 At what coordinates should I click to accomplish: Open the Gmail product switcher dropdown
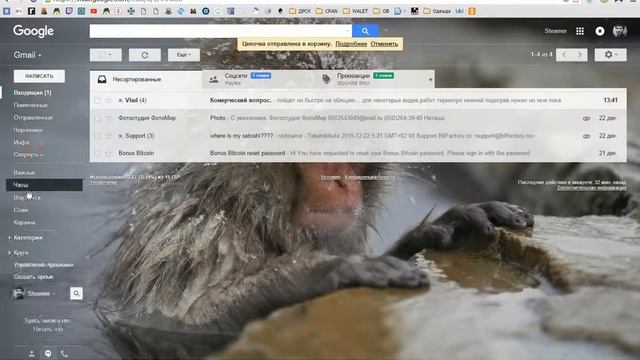[27, 55]
